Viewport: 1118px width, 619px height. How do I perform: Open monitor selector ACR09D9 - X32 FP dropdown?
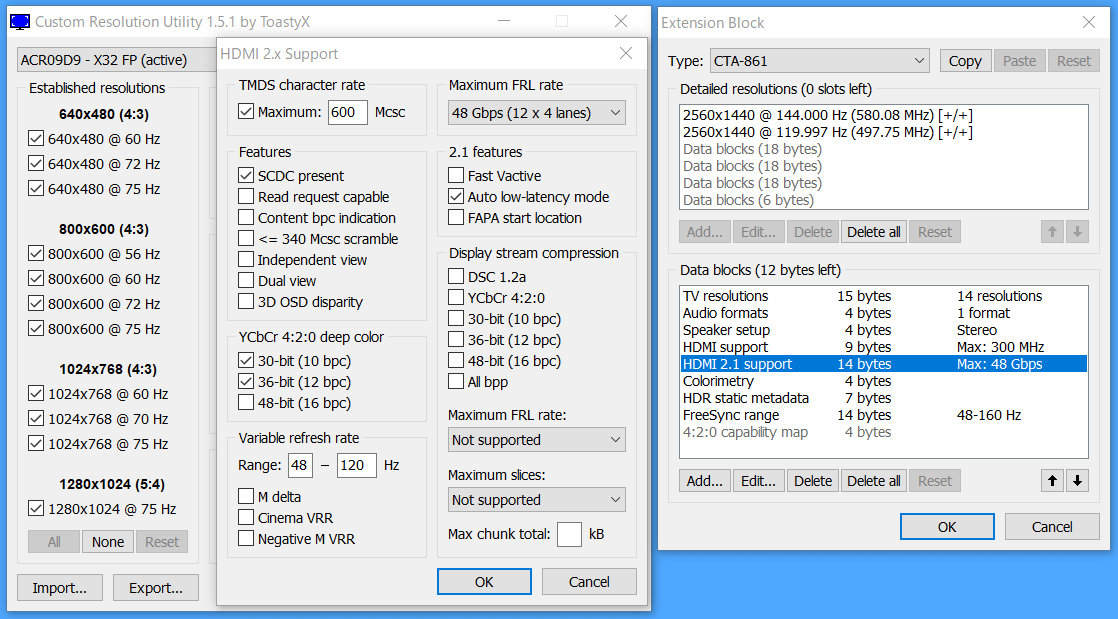pos(118,60)
